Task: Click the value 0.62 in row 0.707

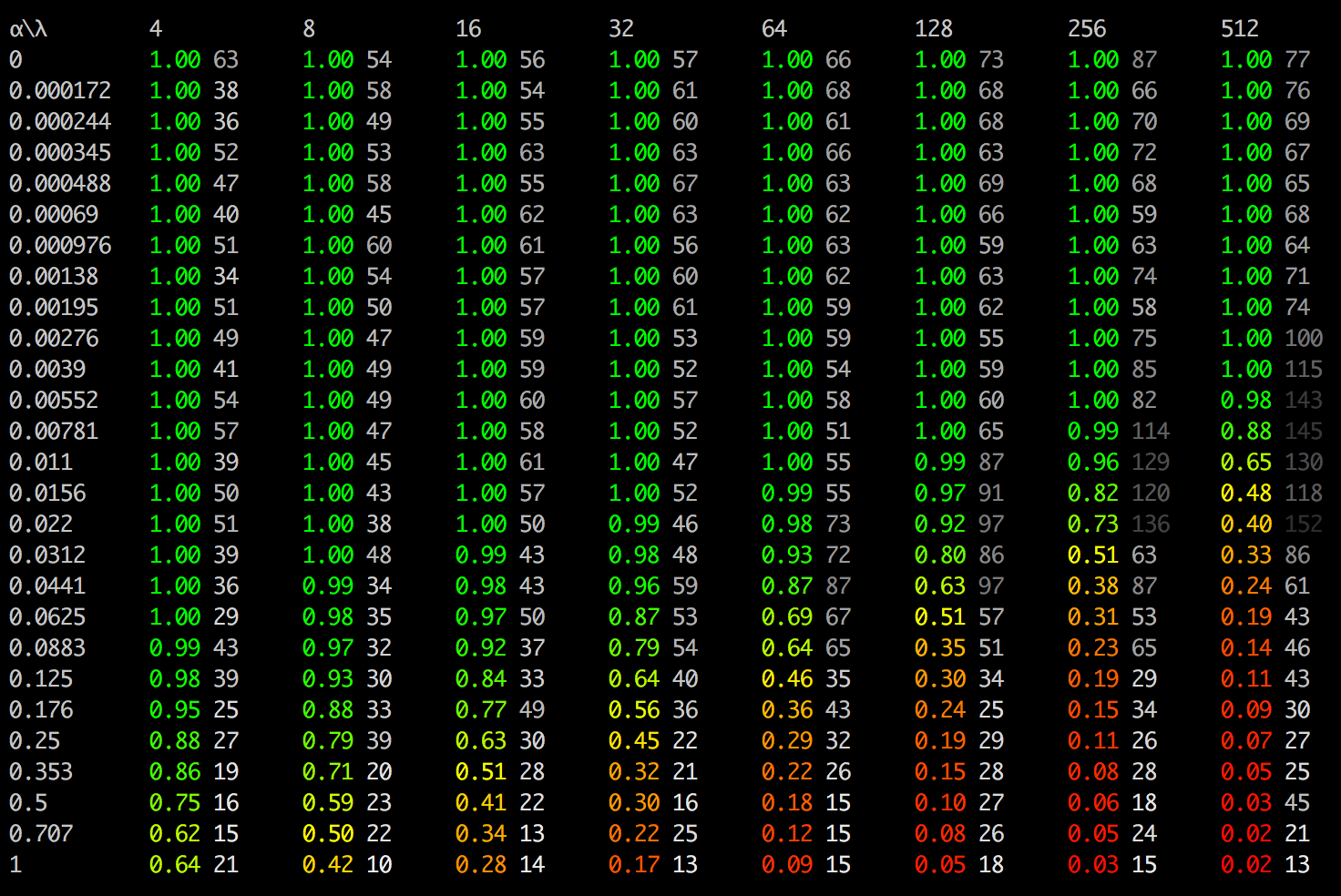Action: tap(175, 834)
